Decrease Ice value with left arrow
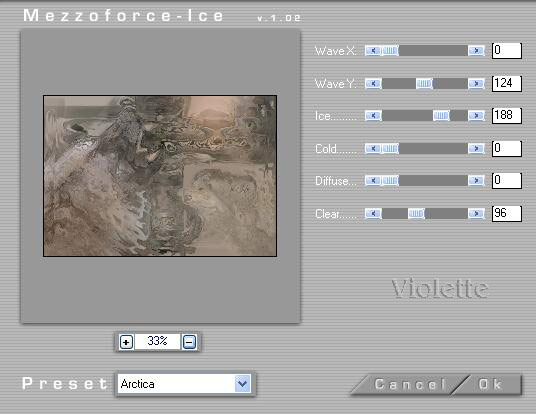The width and height of the screenshot is (536, 414). tap(373, 116)
